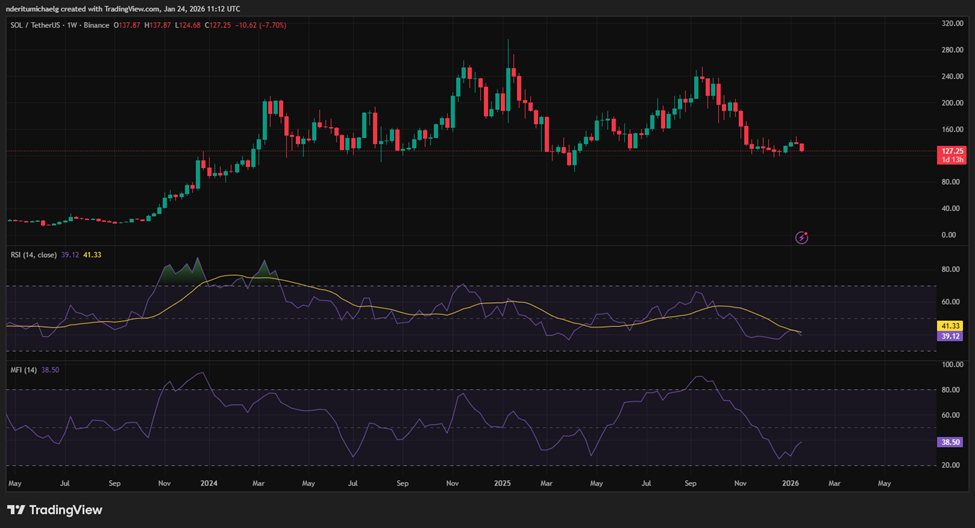Viewport: 975px width, 528px height.
Task: Click the 2025 label on time axis
Action: [502, 482]
